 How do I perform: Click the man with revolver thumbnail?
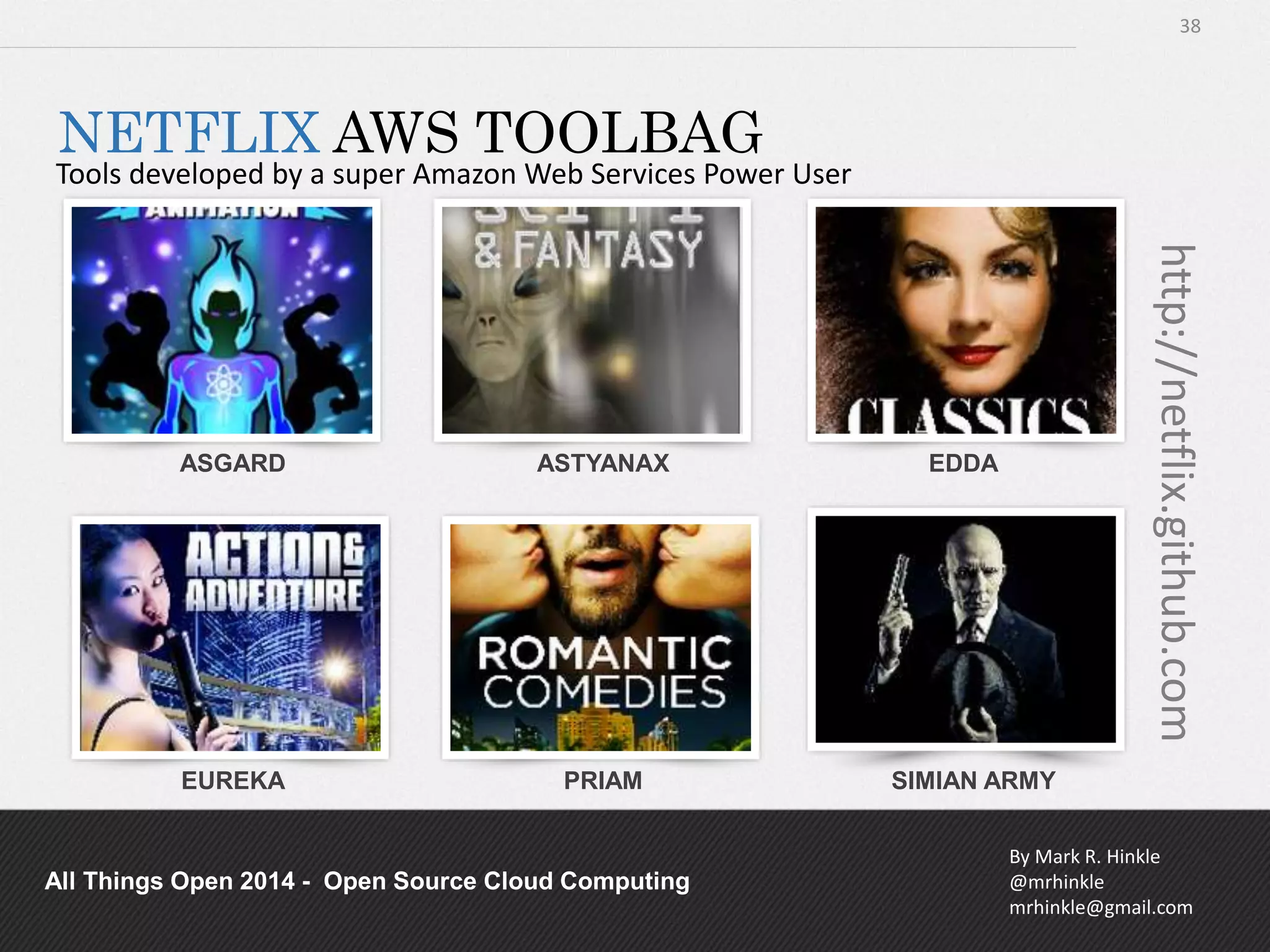pyautogui.click(x=966, y=629)
